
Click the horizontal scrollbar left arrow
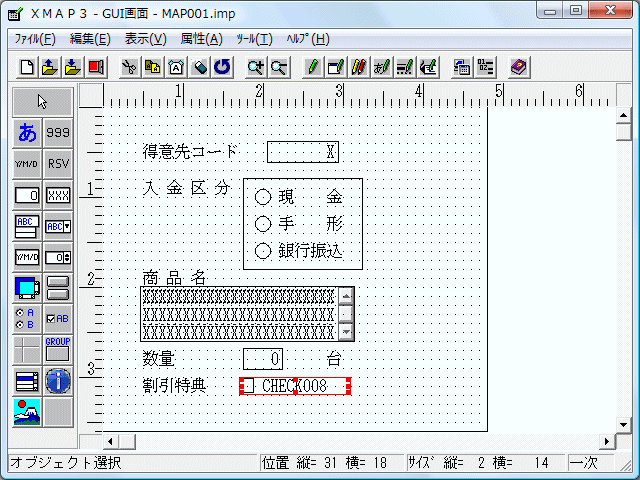click(x=110, y=441)
